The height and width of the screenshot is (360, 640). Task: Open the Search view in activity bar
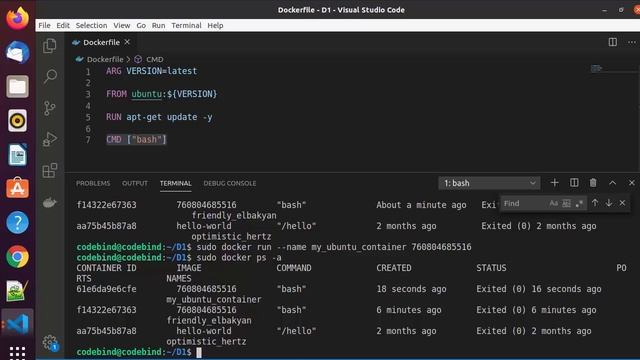50,76
